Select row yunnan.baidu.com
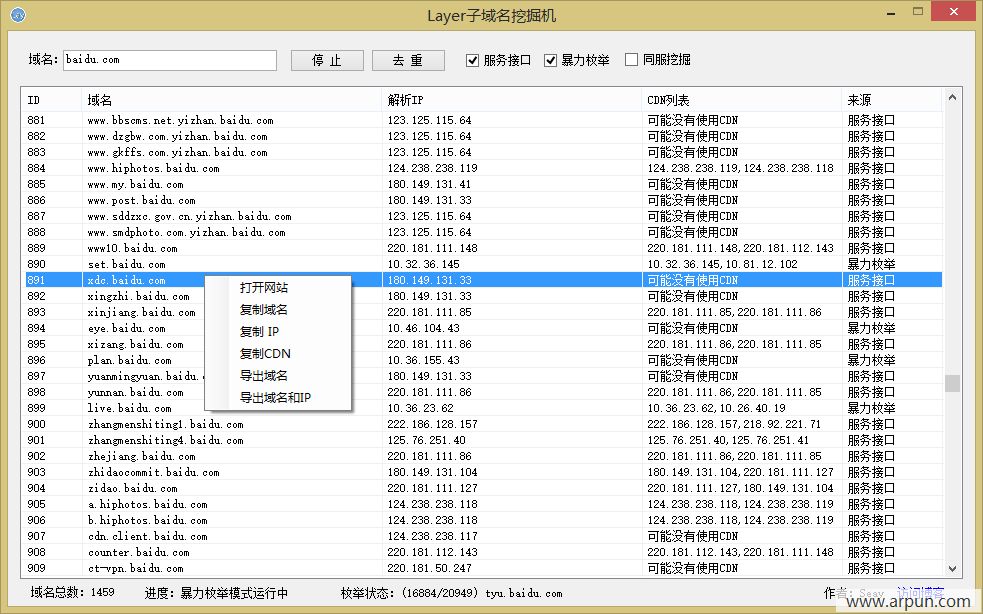The width and height of the screenshot is (983, 614). click(x=483, y=392)
